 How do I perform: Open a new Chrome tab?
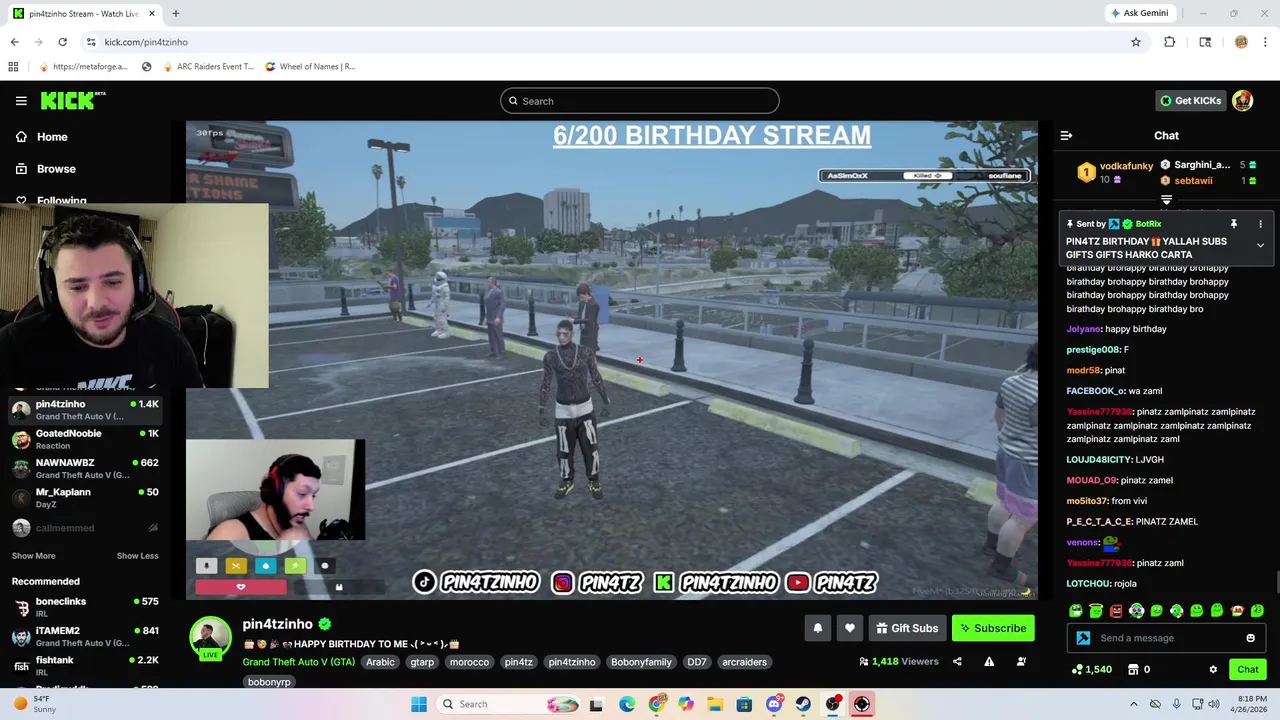pyautogui.click(x=175, y=14)
